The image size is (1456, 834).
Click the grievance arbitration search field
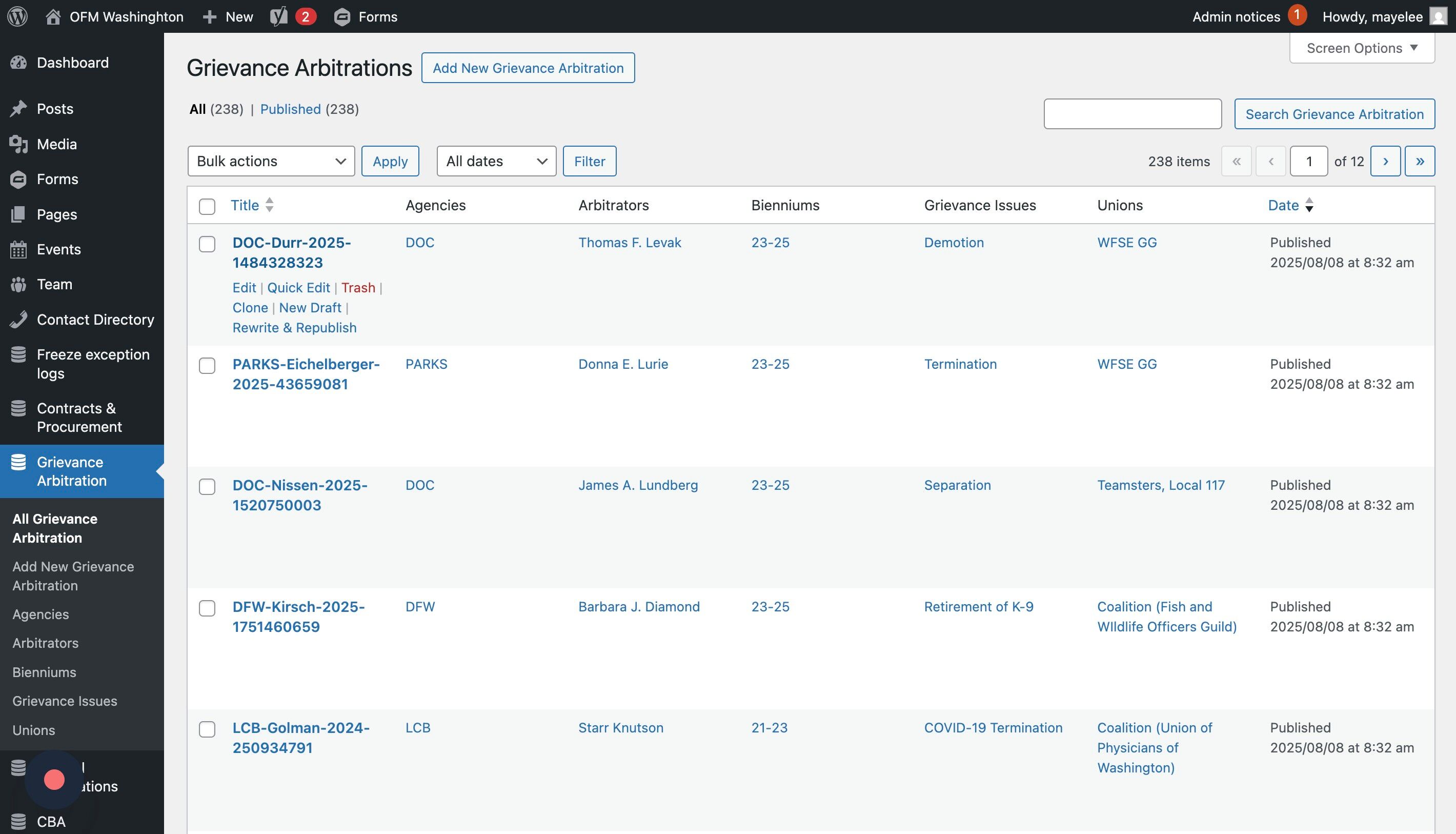coord(1132,114)
